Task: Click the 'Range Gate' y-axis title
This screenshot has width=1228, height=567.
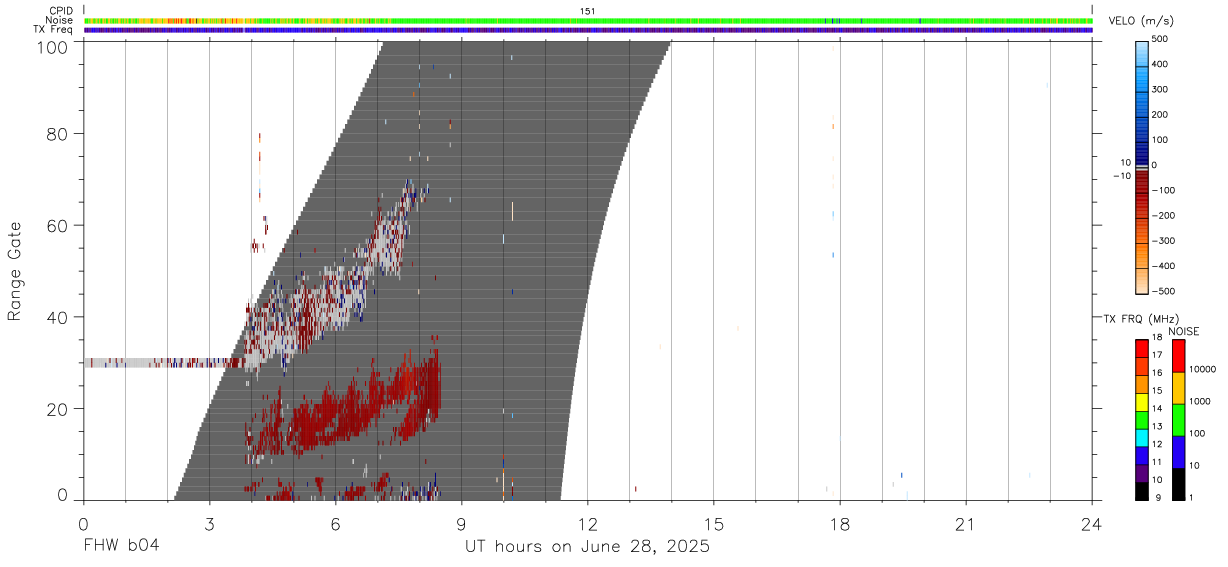Action: (15, 271)
